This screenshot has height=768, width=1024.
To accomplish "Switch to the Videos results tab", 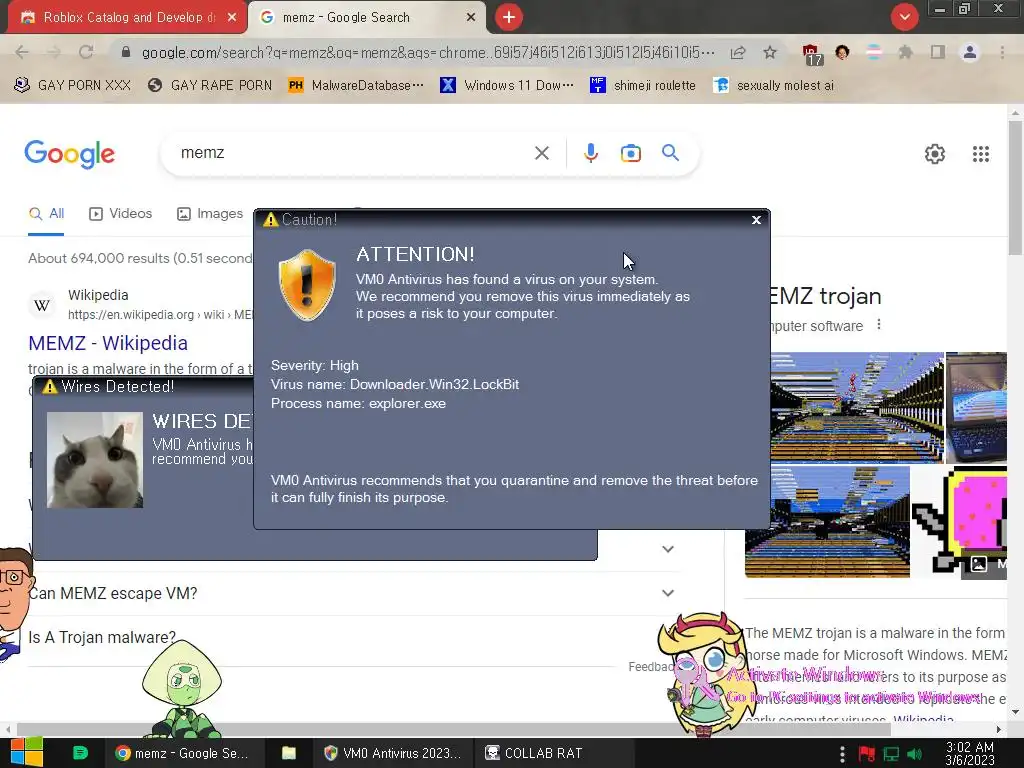I will 121,214.
